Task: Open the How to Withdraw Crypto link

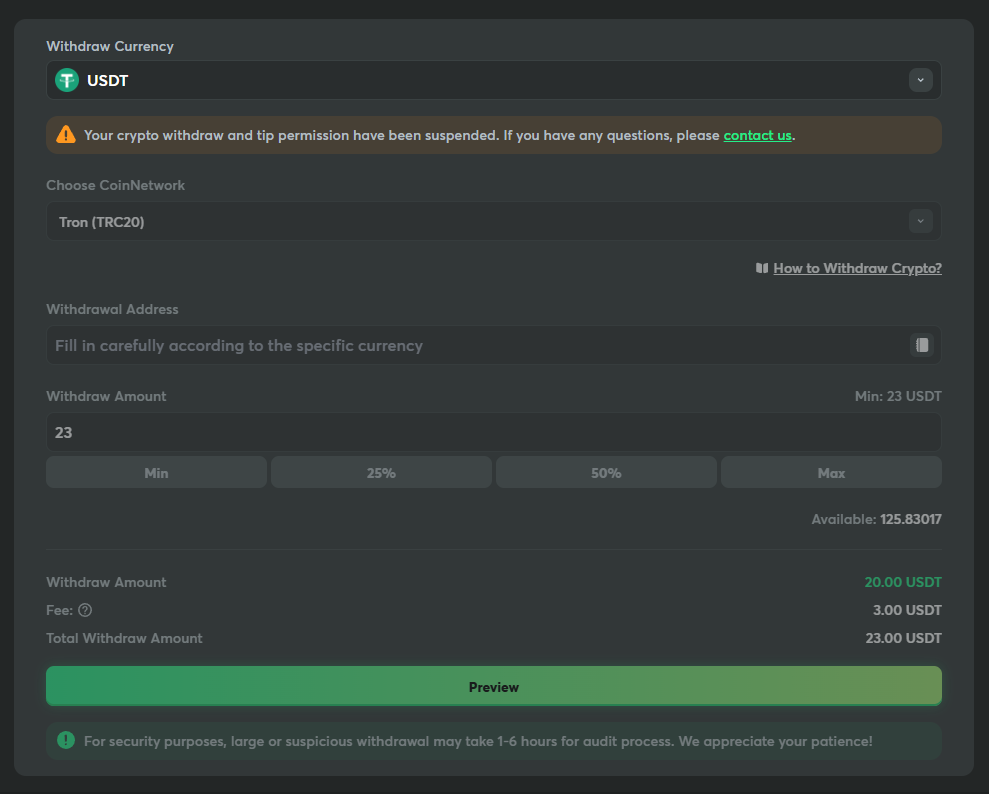Action: [x=857, y=268]
